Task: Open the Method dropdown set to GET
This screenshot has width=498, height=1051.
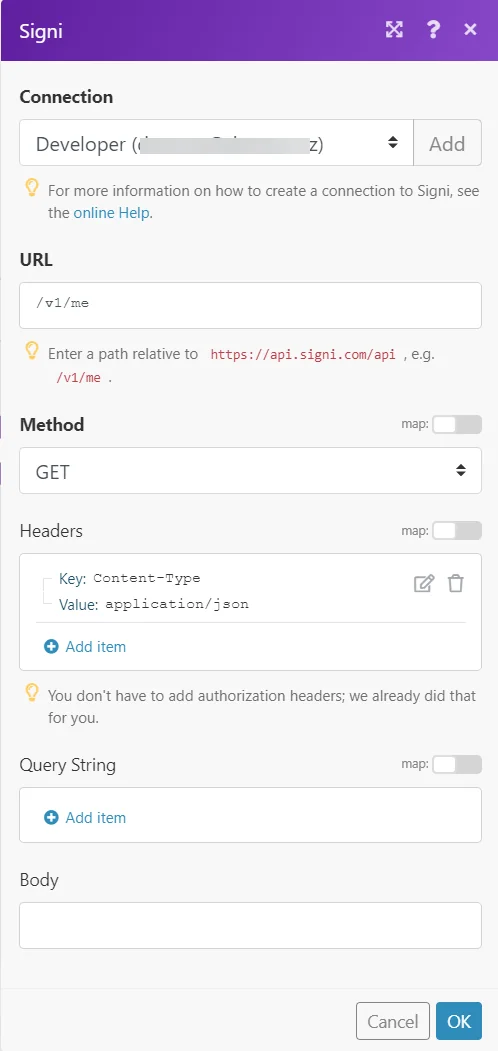Action: [x=251, y=471]
